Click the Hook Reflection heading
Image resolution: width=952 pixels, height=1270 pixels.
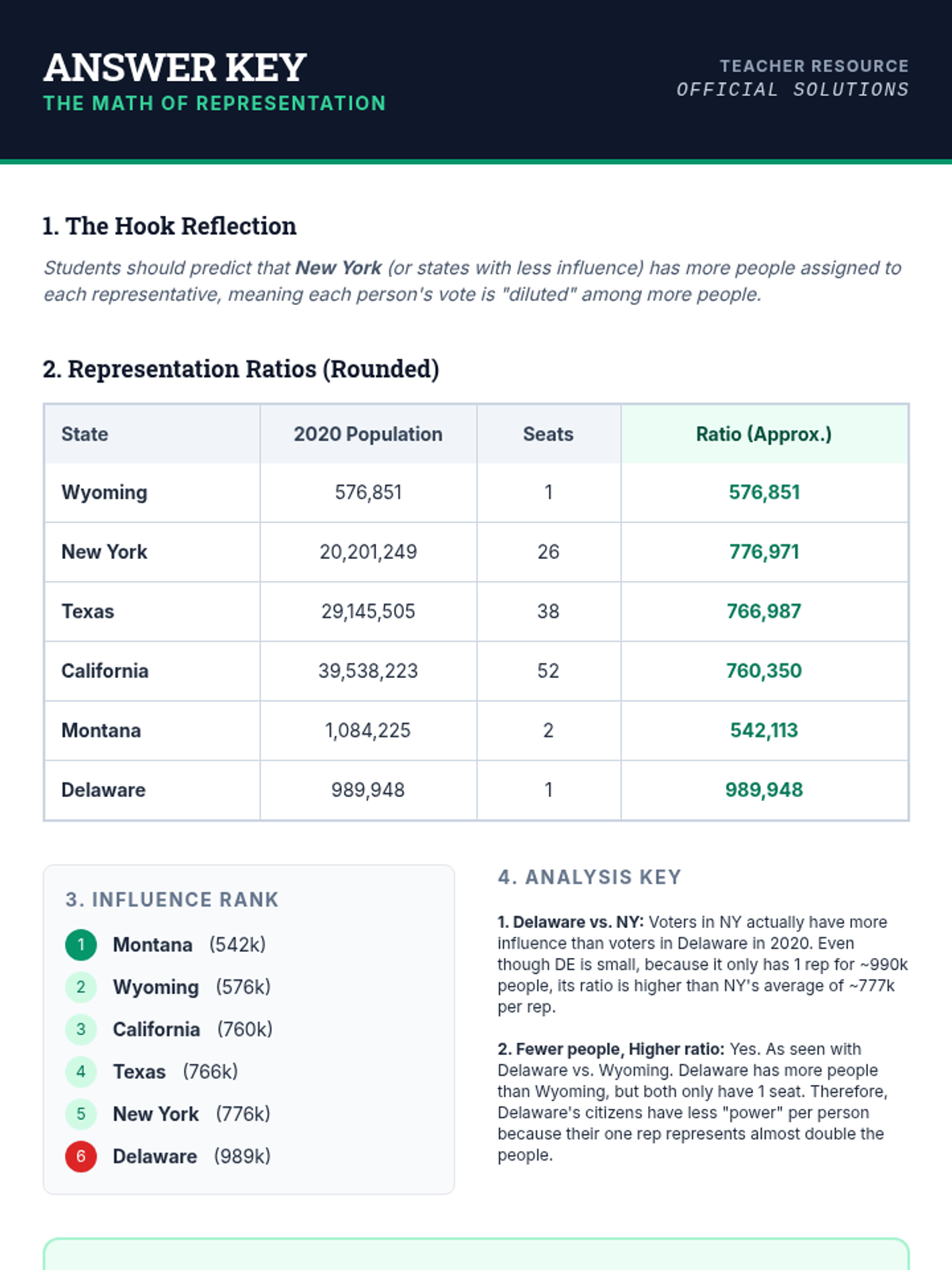click(170, 226)
